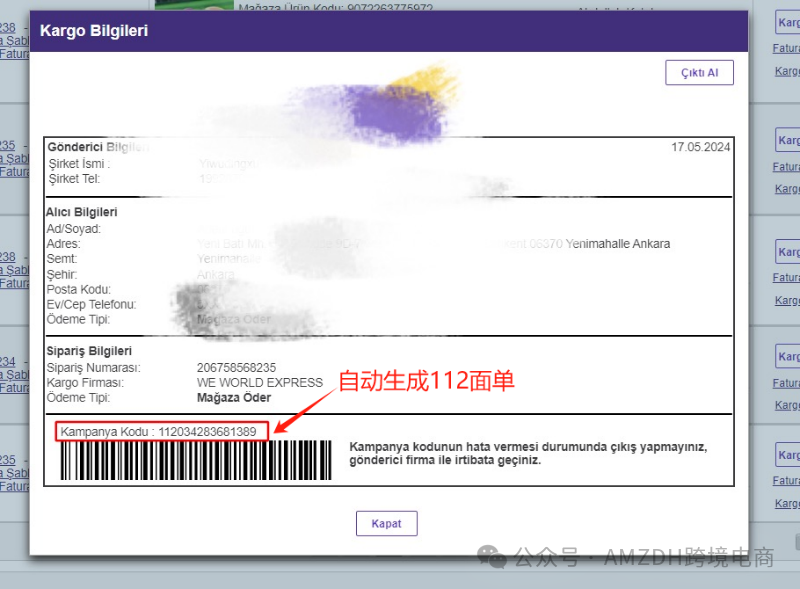Select the Kampanya Kodu 112034283681389 text
The height and width of the screenshot is (589, 800).
161,432
